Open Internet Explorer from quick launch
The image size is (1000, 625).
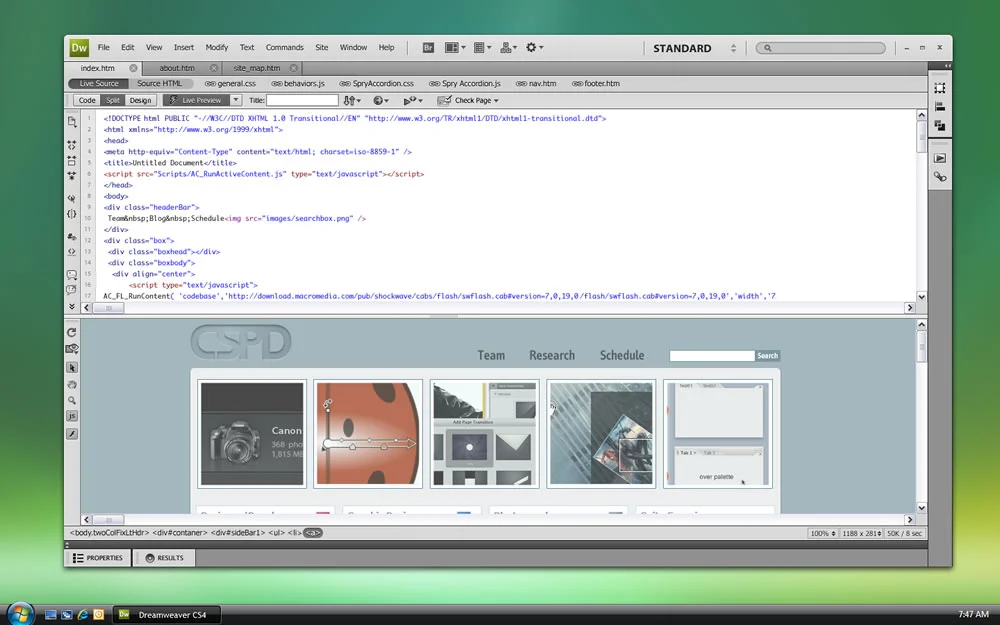tap(83, 615)
